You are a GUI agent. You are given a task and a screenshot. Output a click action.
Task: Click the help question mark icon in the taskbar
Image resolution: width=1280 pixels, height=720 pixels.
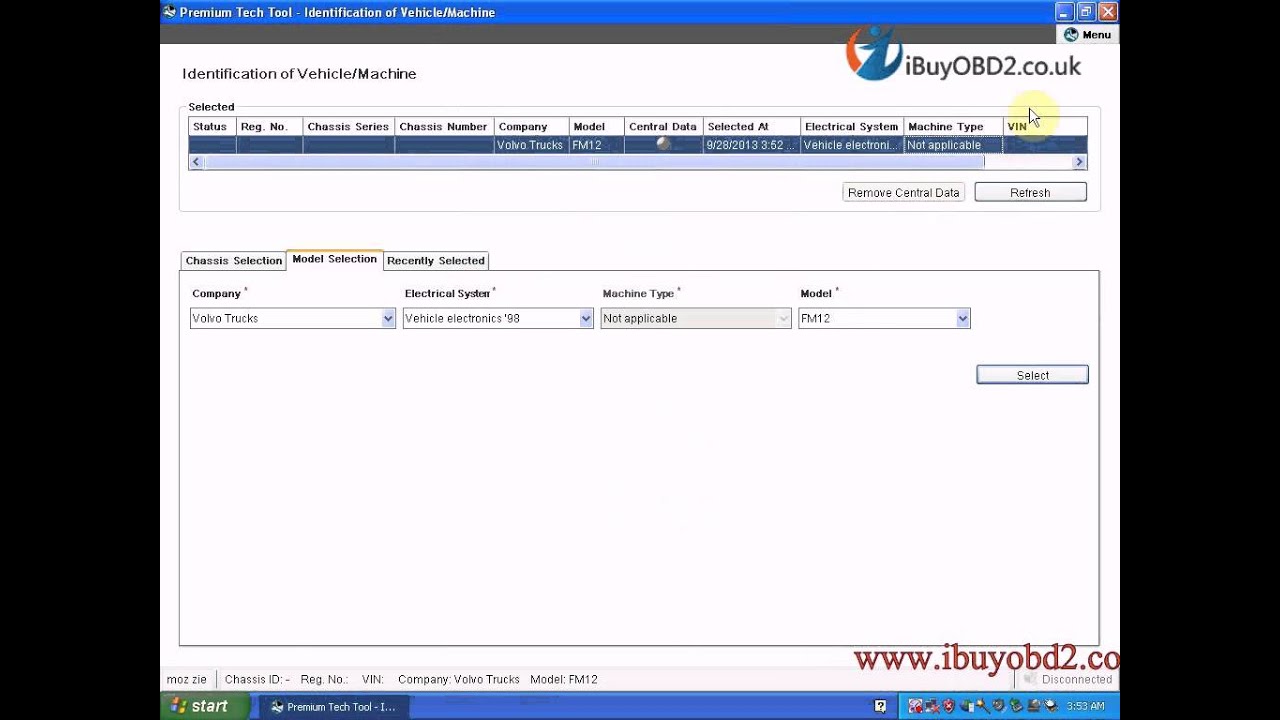pos(880,706)
